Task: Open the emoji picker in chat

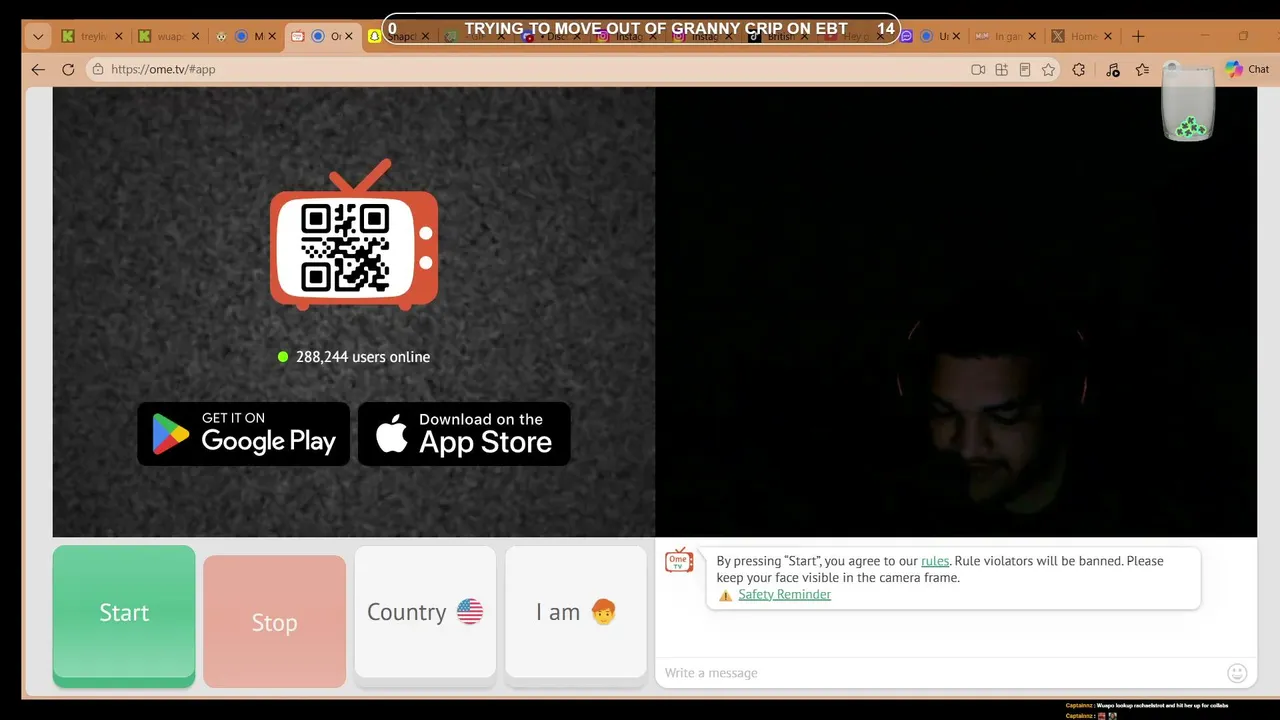Action: point(1237,673)
